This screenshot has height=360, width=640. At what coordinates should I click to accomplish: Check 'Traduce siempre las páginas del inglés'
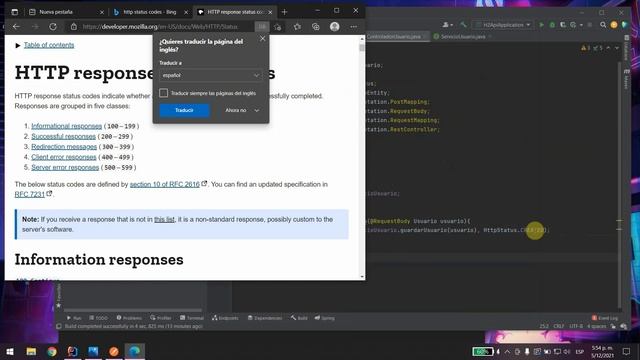tap(164, 93)
